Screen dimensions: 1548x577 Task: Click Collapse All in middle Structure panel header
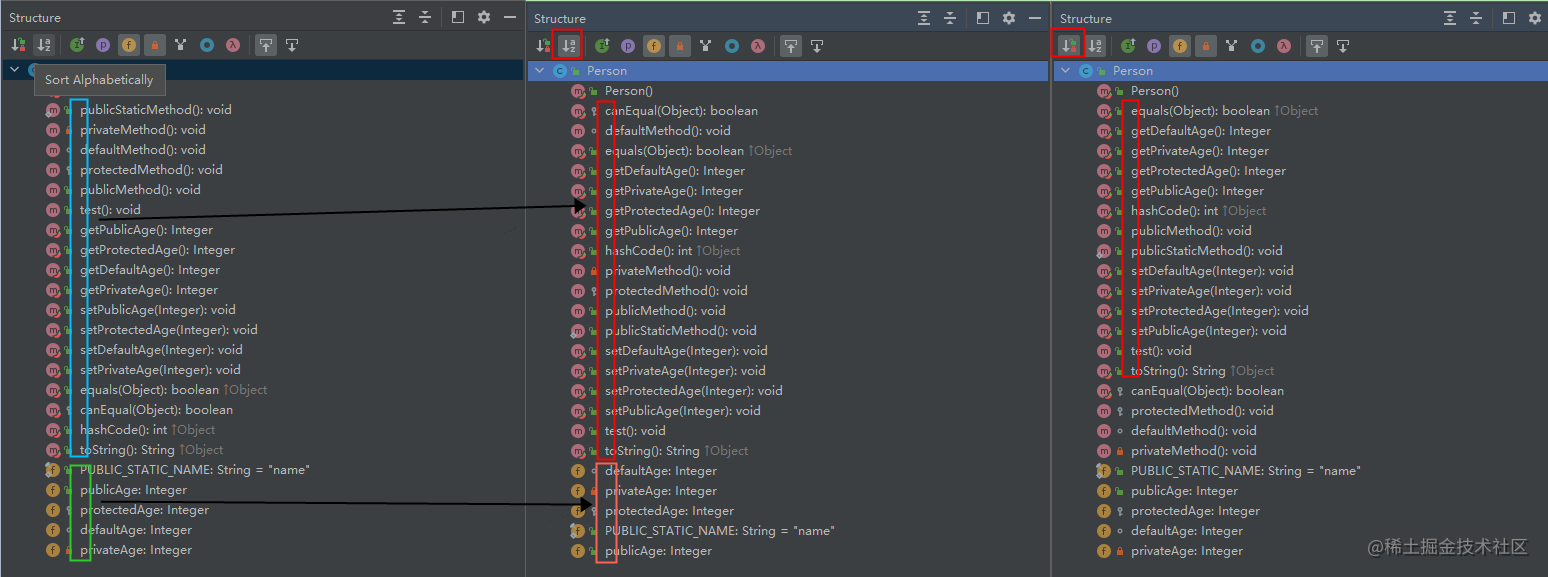(x=950, y=18)
